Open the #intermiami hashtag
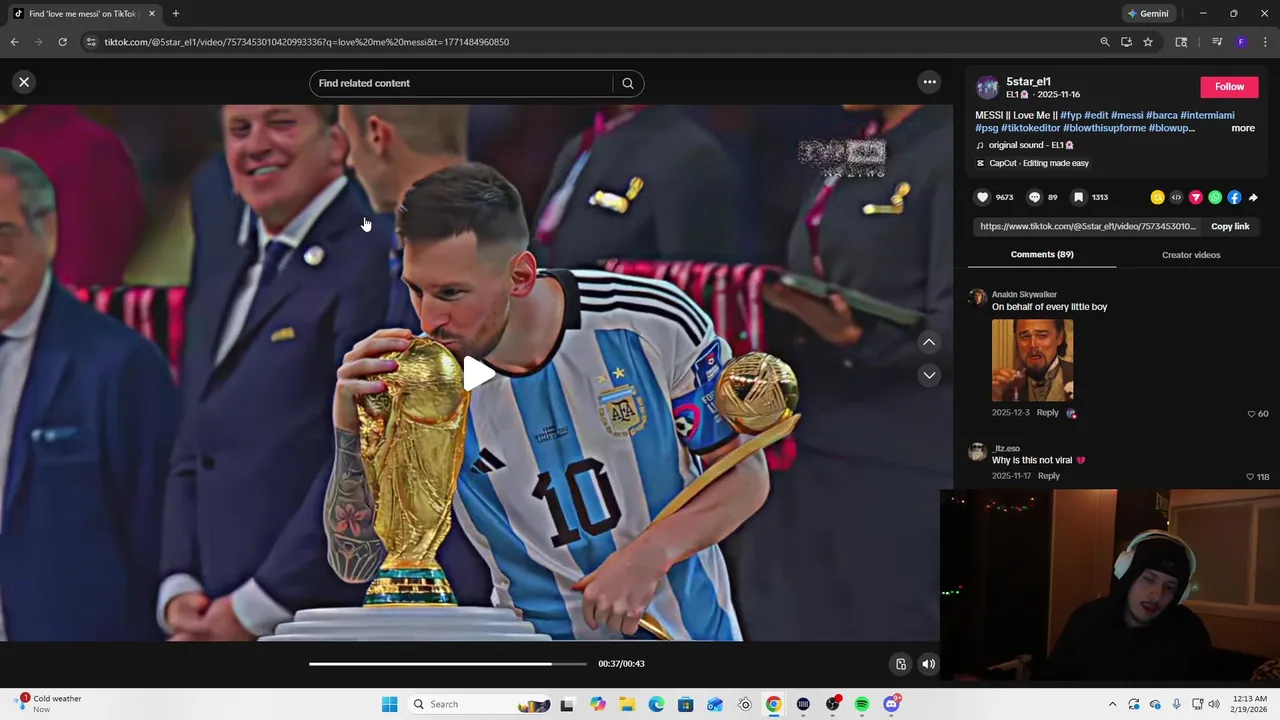Image resolution: width=1280 pixels, height=720 pixels. (1207, 115)
